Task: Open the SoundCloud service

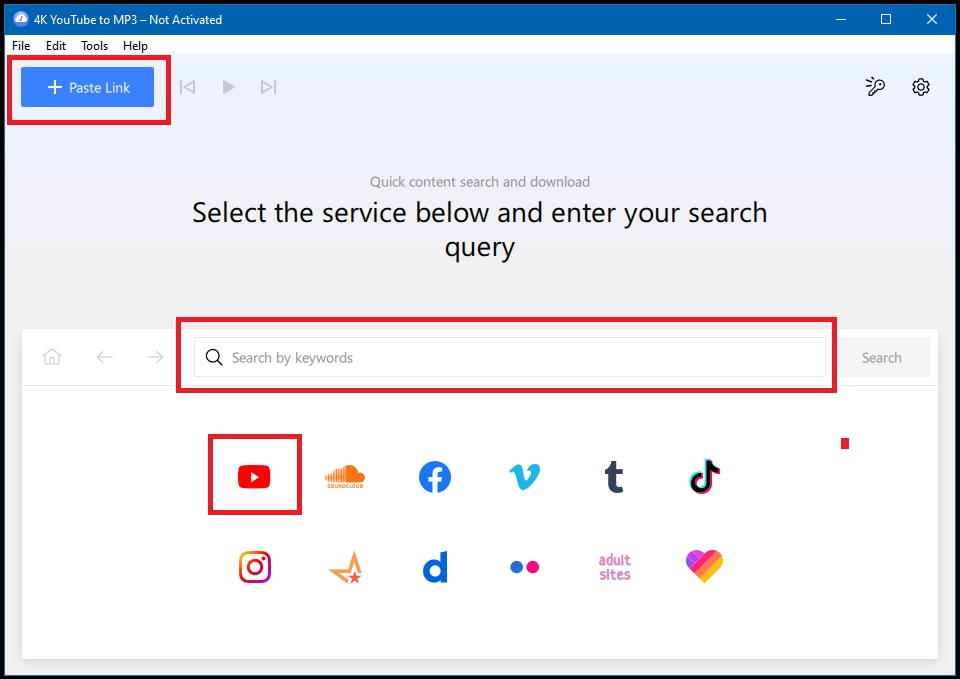Action: click(344, 476)
